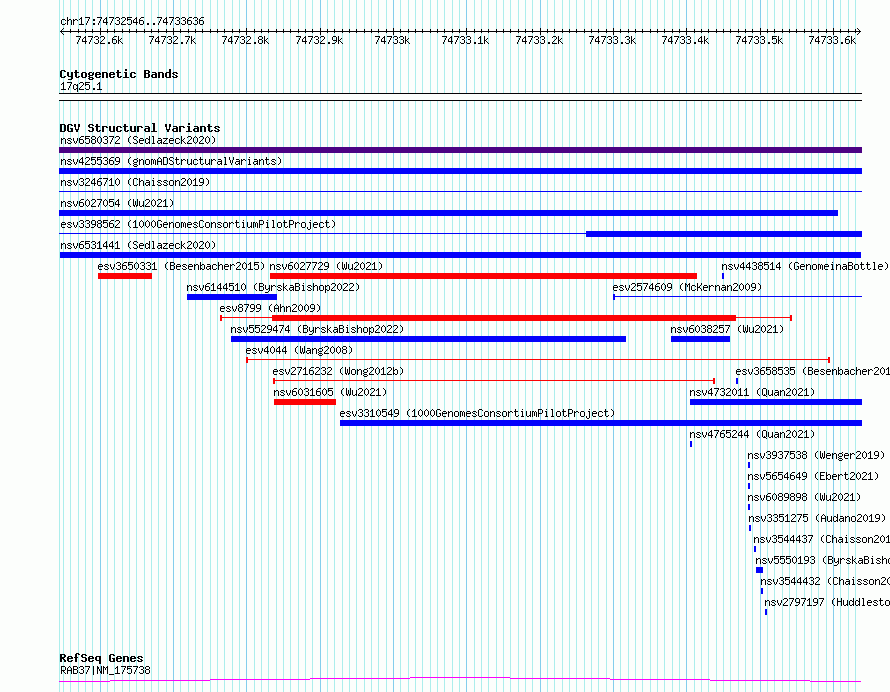Select the thick blue esv3398562 bar segment
Image resolution: width=890 pixels, height=692 pixels.
click(x=724, y=234)
